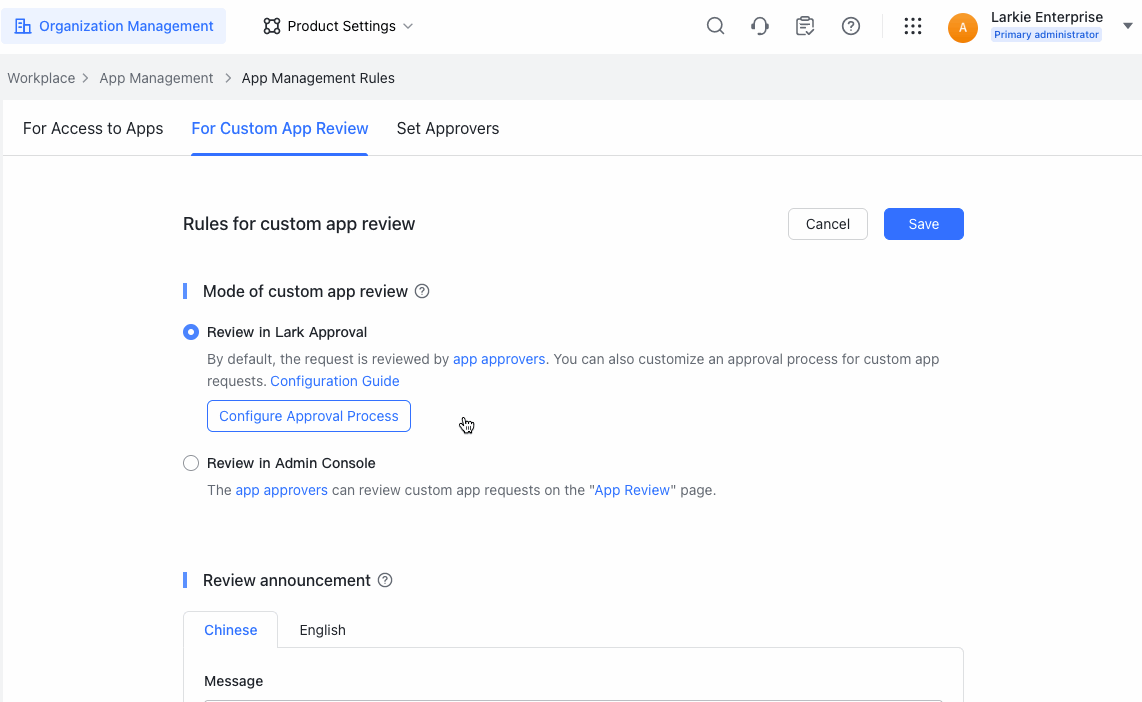Click the help icon beside Mode of custom app review
The height and width of the screenshot is (702, 1142).
click(x=422, y=291)
